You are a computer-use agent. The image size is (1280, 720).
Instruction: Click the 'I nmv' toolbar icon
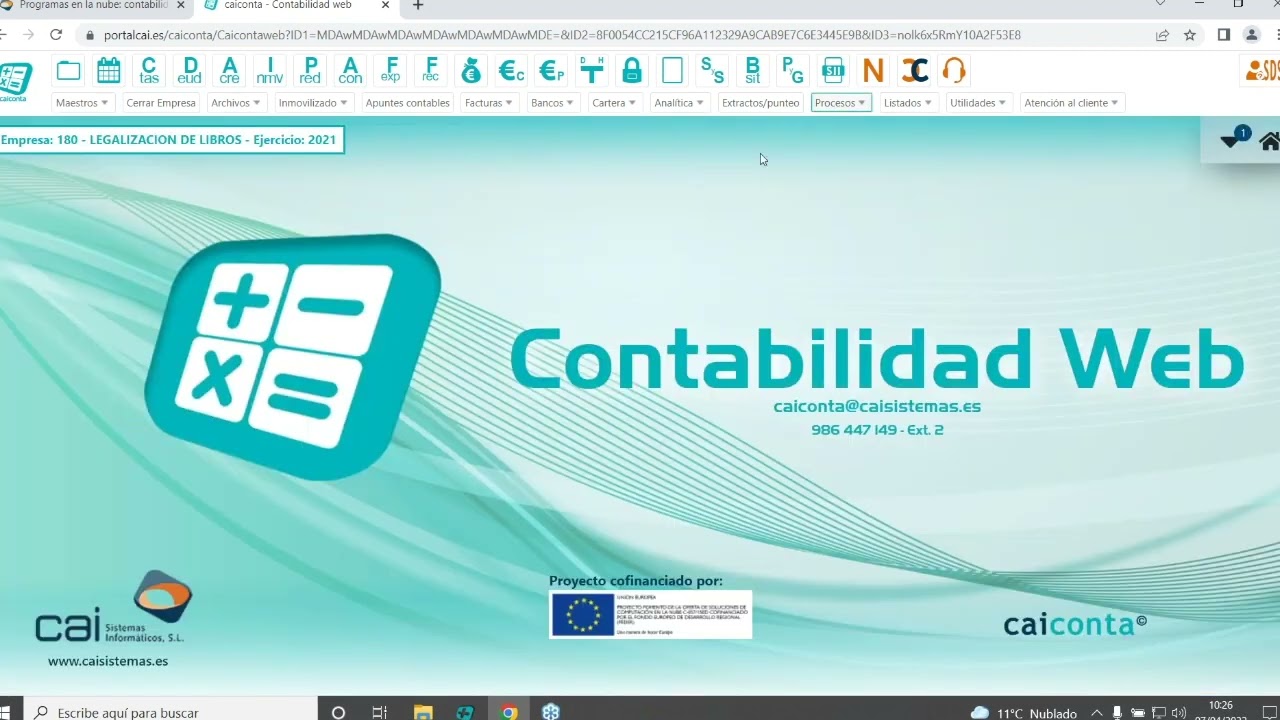click(269, 71)
